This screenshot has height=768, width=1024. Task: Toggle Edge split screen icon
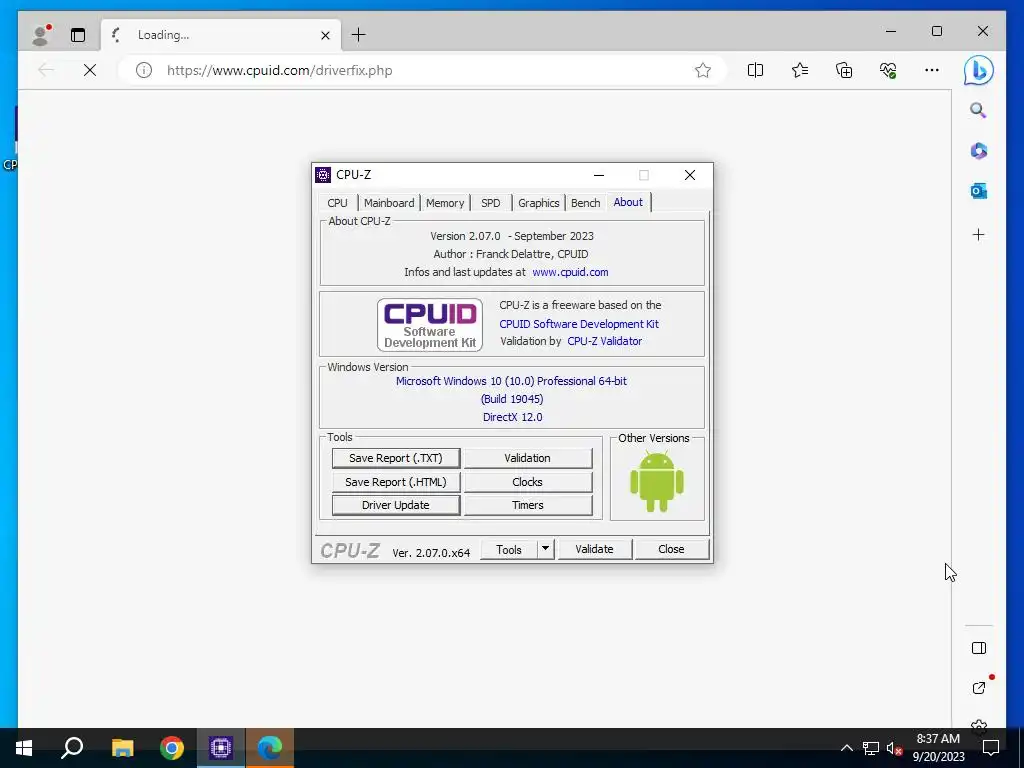(755, 70)
